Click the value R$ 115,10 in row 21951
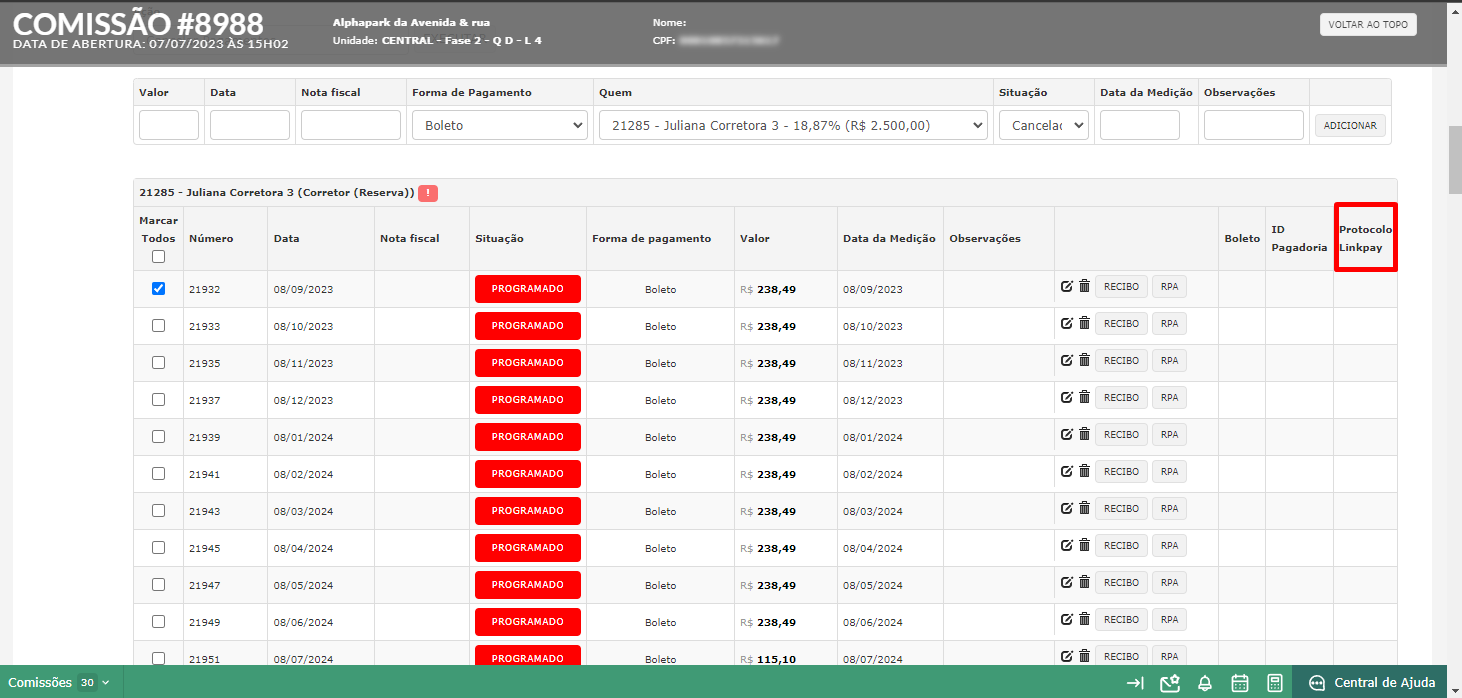Viewport: 1462px width, 698px height. point(768,660)
